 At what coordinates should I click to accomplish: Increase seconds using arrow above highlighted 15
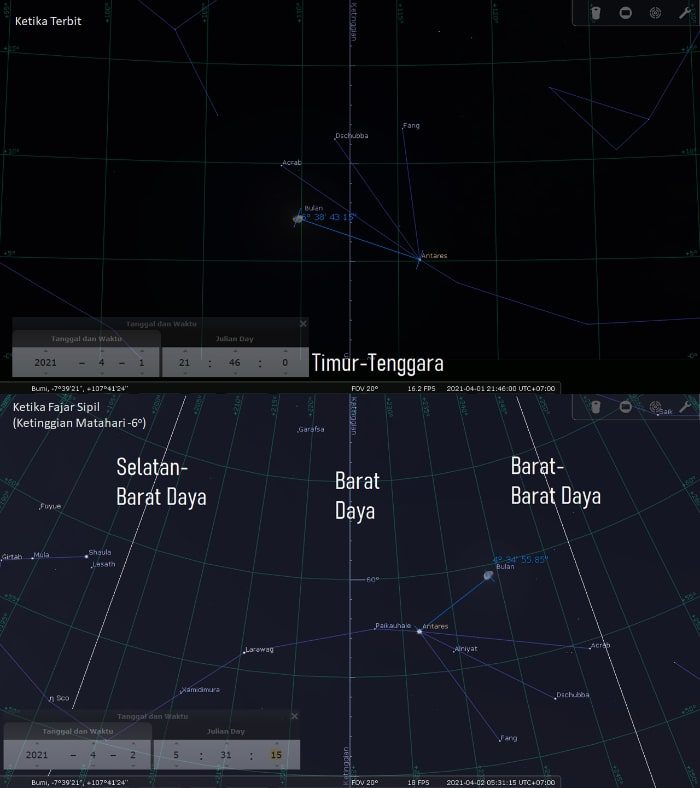(x=276, y=743)
